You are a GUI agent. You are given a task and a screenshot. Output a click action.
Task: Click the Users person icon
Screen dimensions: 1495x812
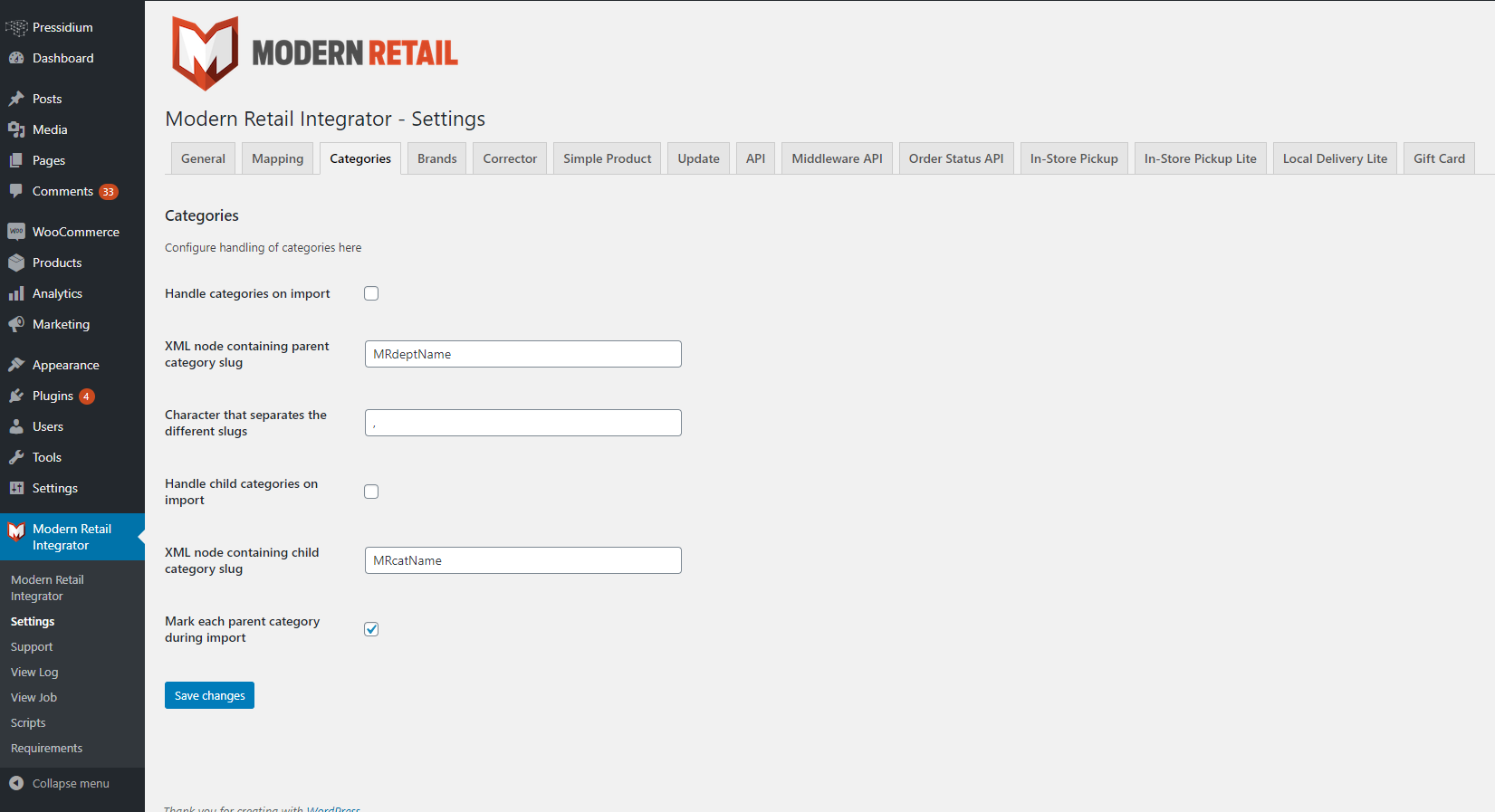(x=16, y=426)
